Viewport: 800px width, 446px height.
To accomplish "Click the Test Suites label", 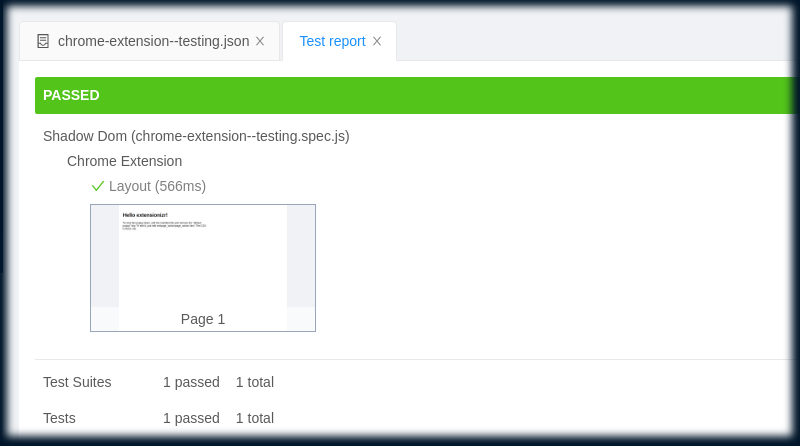I will 77,382.
